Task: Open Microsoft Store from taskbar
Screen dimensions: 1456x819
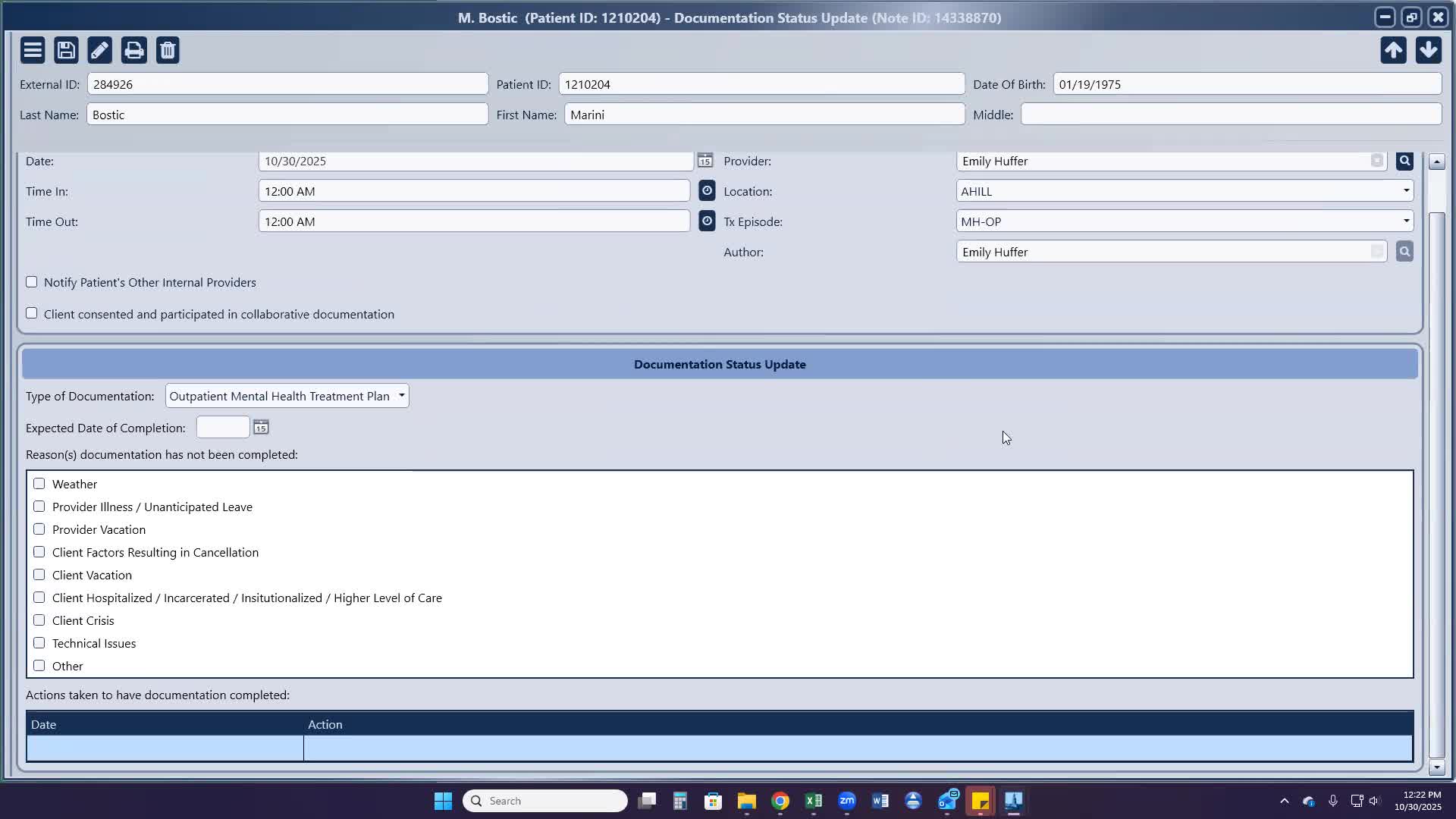Action: 713,801
